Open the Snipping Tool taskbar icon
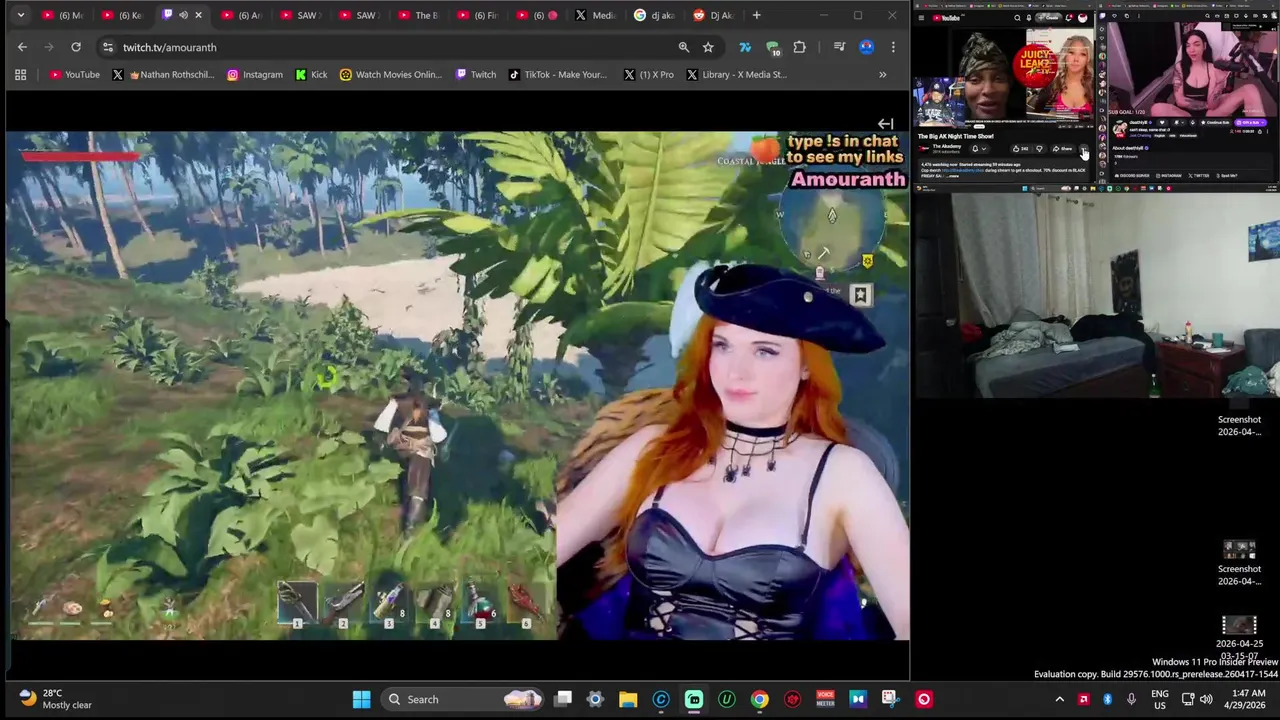This screenshot has height=720, width=1280. 890,699
